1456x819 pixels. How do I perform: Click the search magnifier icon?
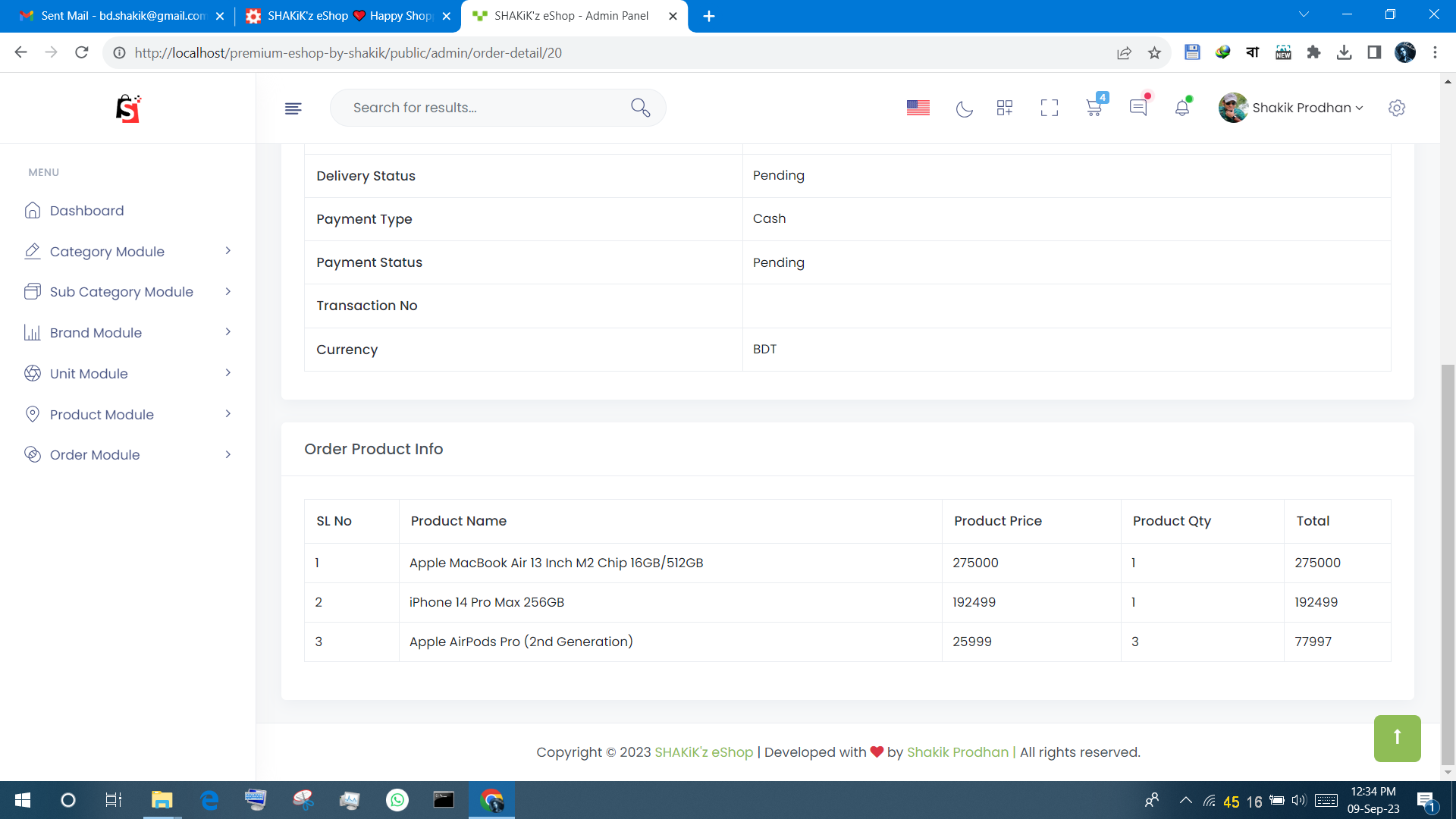[641, 108]
